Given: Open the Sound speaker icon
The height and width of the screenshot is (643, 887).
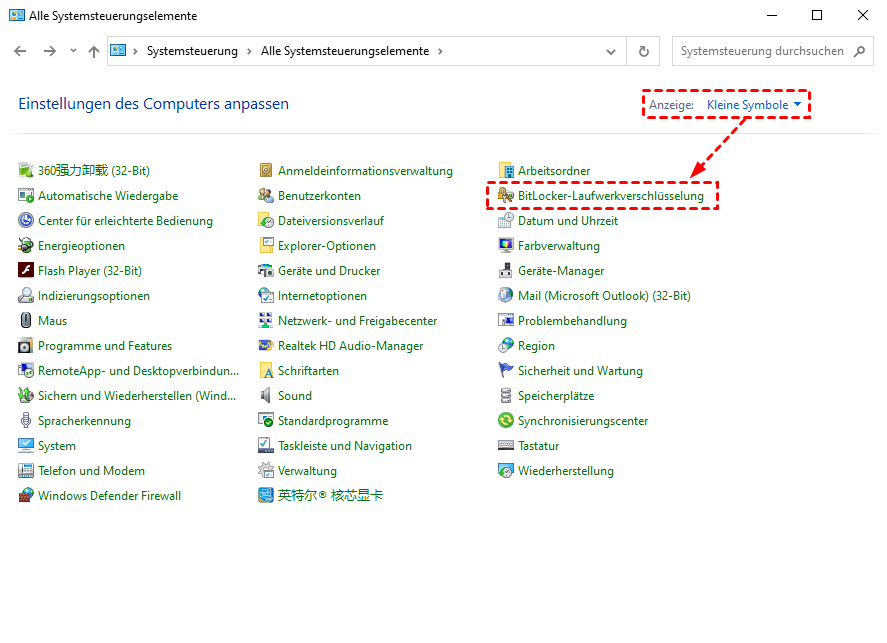Looking at the screenshot, I should coord(266,396).
